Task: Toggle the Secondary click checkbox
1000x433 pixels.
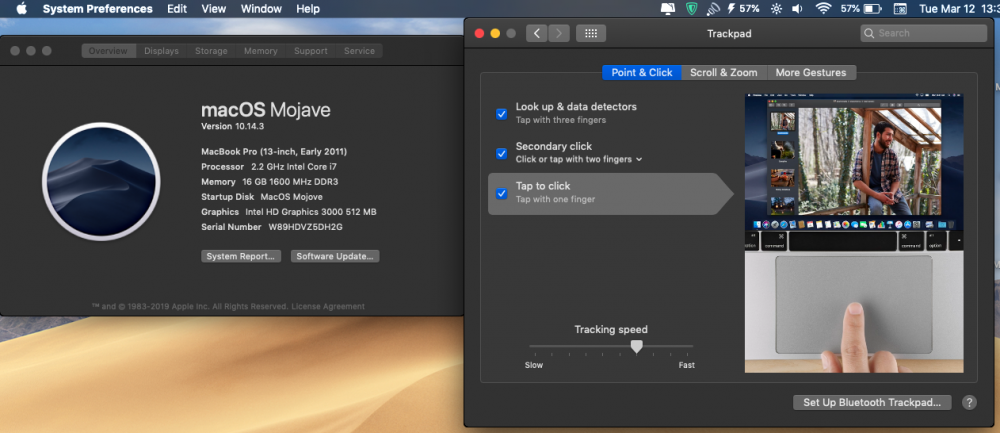Action: (x=501, y=154)
